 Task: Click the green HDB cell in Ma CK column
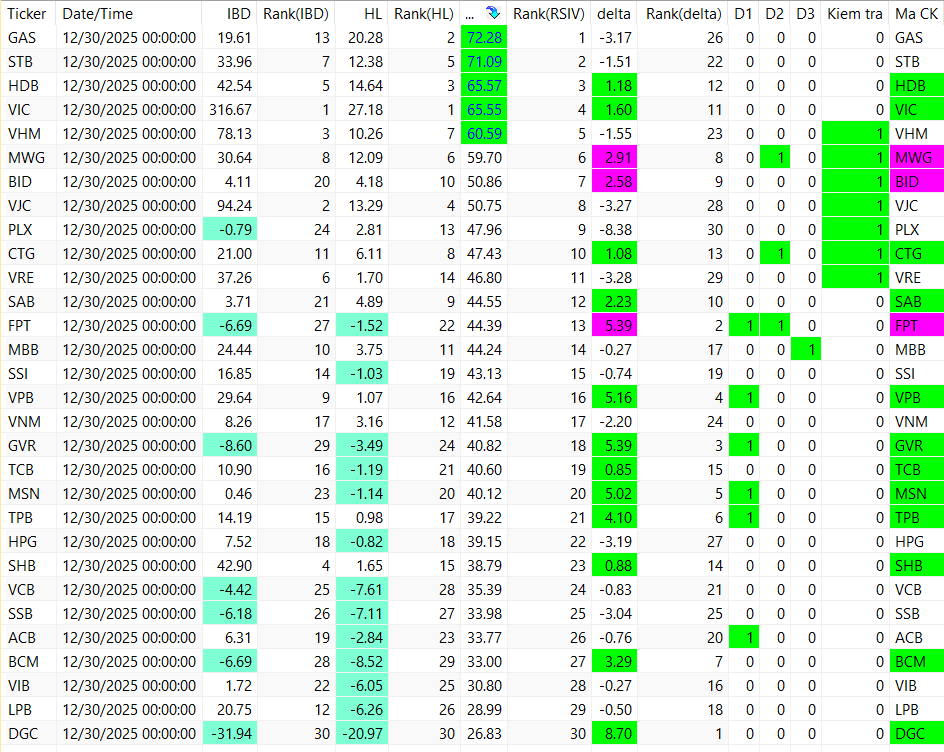pyautogui.click(x=917, y=85)
